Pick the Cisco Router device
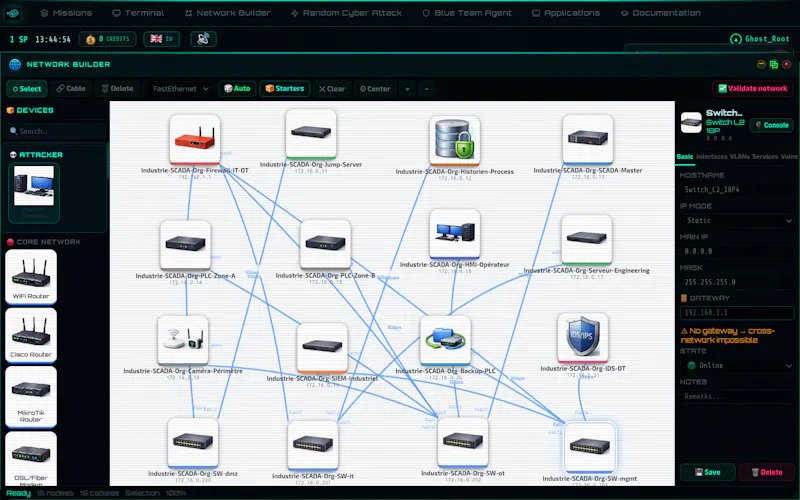This screenshot has width=800, height=500. point(31,334)
